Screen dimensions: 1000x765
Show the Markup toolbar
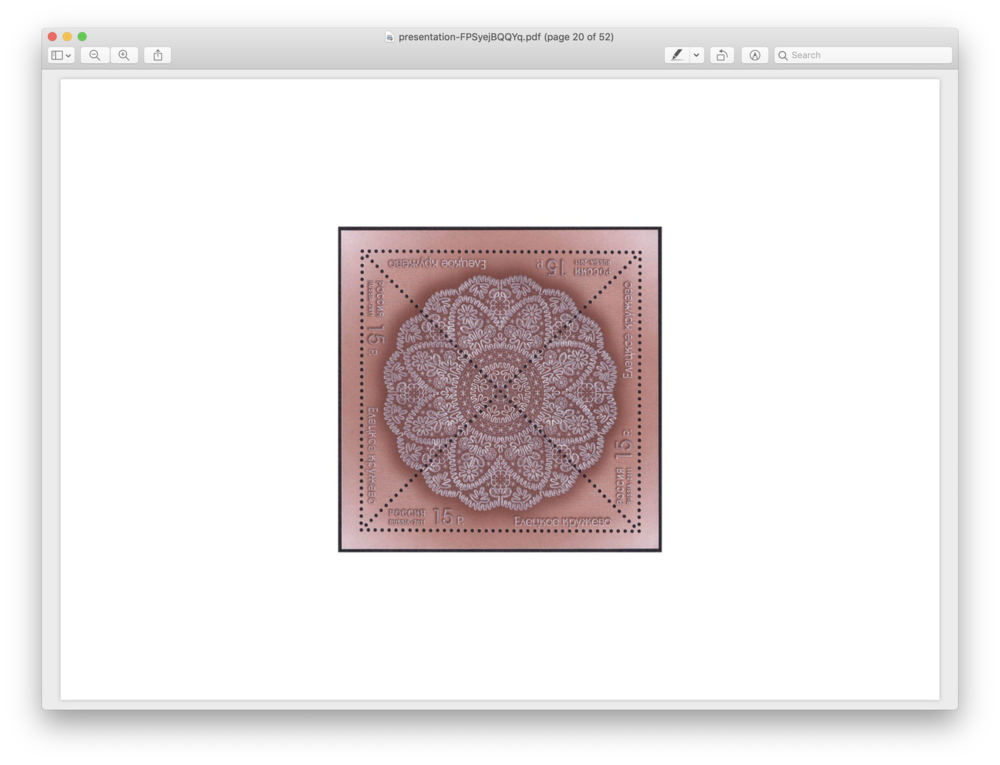point(755,55)
